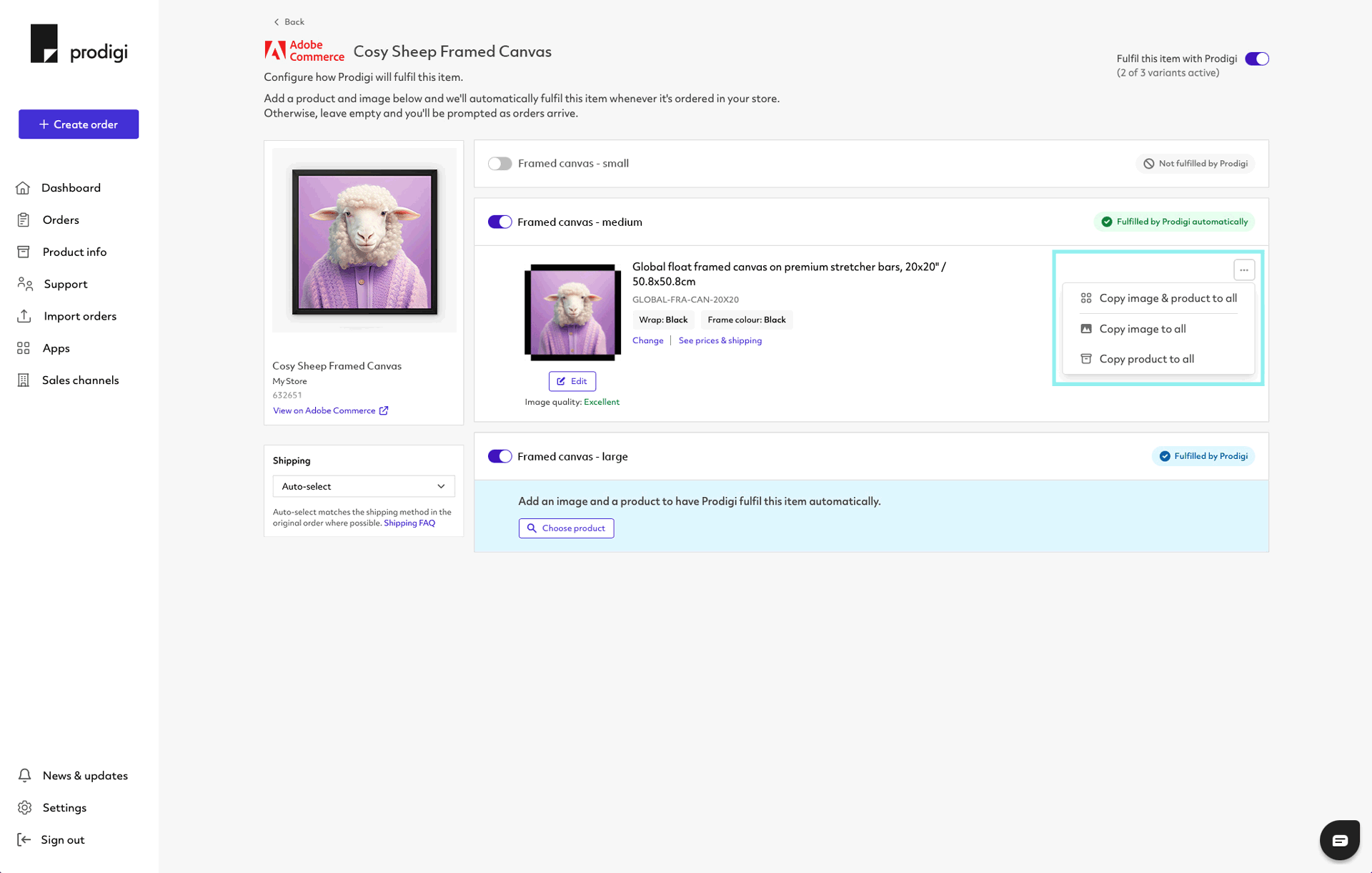This screenshot has height=873, width=1372.
Task: Click the 'See prices & shipping' link
Action: point(720,339)
